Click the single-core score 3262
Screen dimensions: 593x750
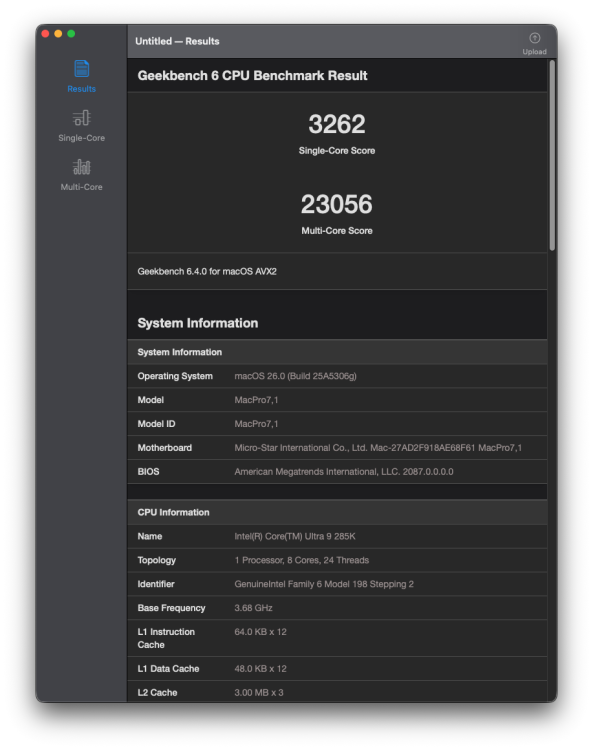coord(337,124)
